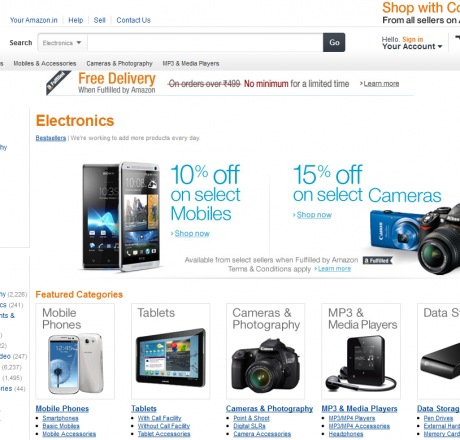Open the Cameras & Photography DSLR image
The width and height of the screenshot is (460, 440).
pos(266,366)
